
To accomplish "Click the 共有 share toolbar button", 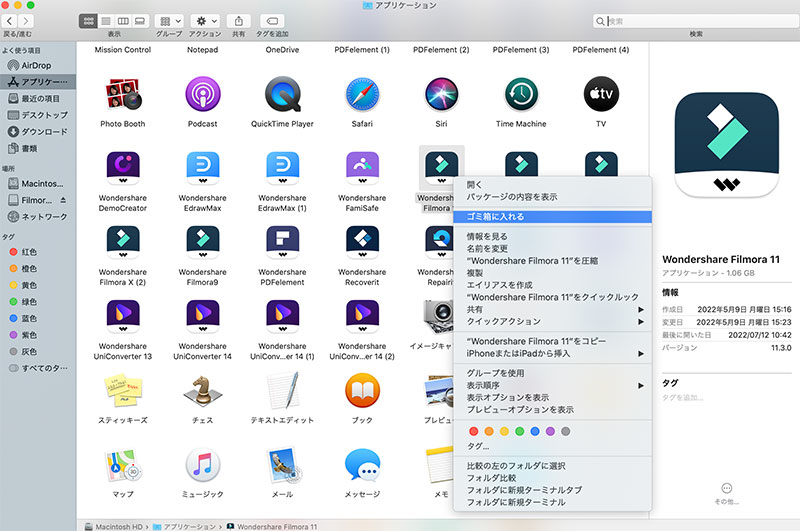I will point(238,21).
